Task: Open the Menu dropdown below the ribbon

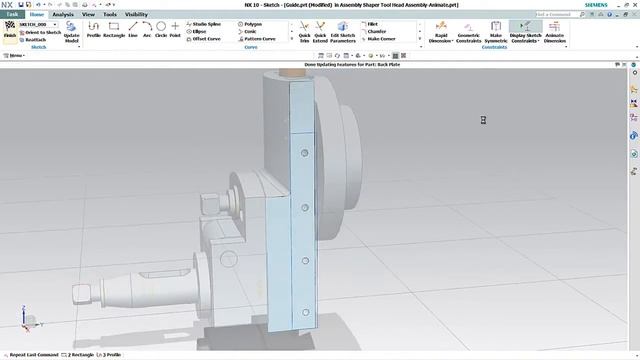Action: point(15,56)
